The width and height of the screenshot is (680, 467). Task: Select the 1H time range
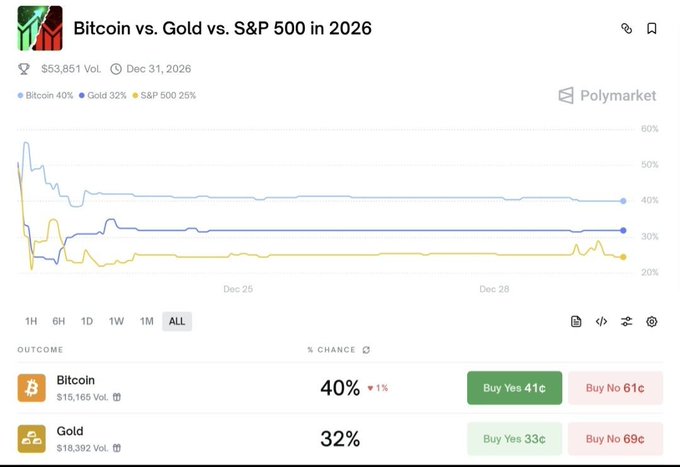31,321
